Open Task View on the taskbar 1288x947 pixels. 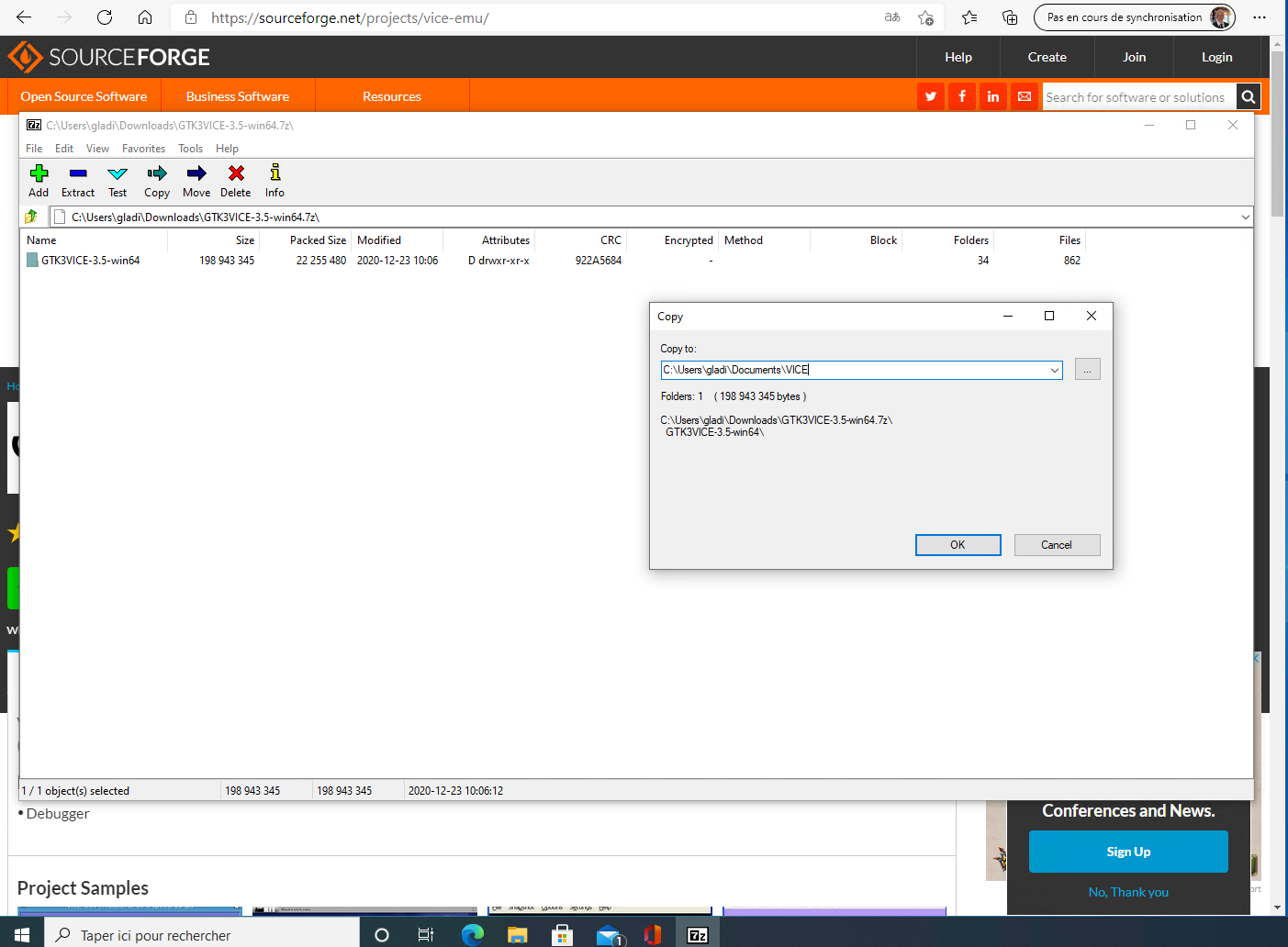point(426,935)
